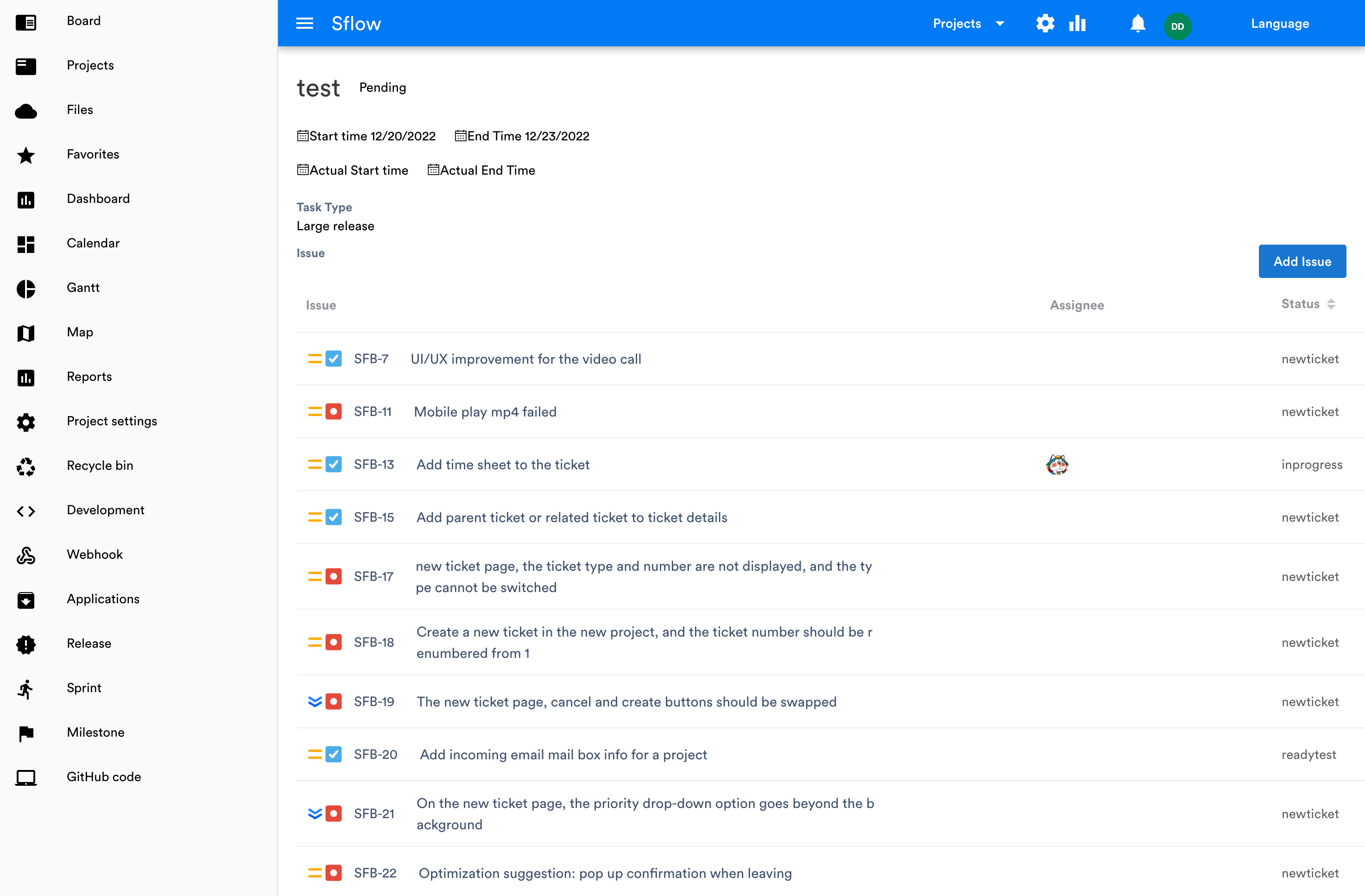Open the Language selector

(1280, 24)
